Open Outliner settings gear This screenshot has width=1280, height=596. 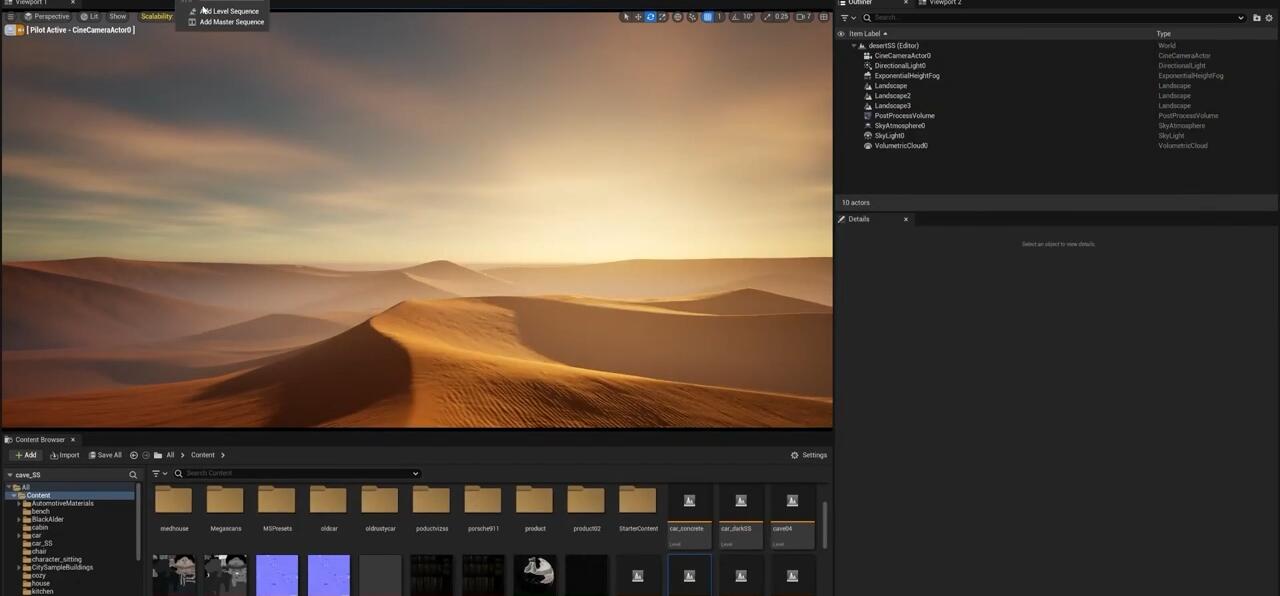pos(1270,18)
